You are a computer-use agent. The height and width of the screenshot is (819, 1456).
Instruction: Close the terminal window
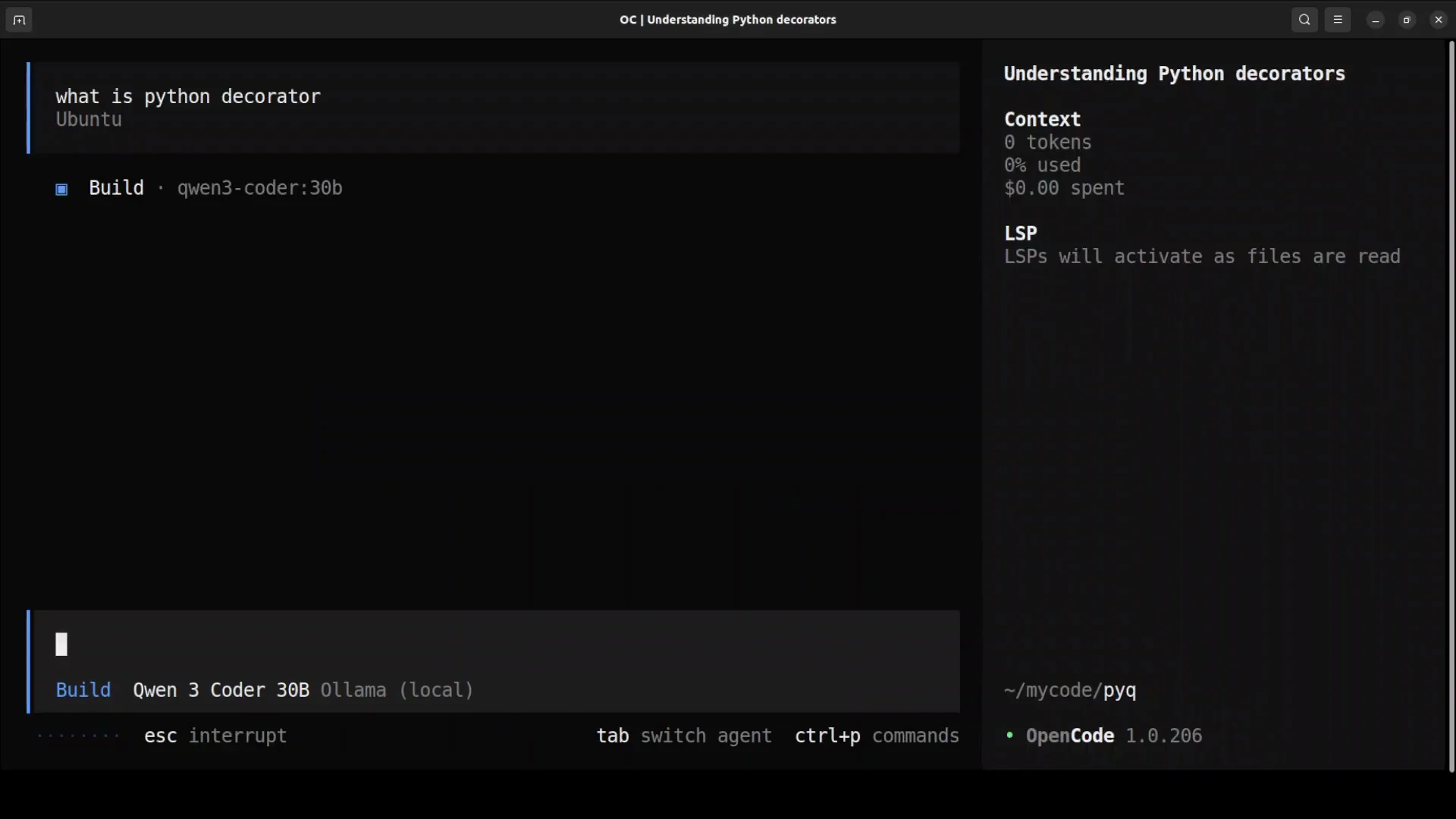[1439, 20]
